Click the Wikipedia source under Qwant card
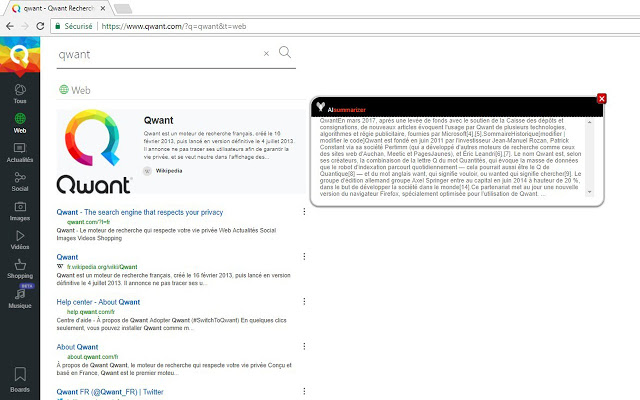 coord(162,171)
